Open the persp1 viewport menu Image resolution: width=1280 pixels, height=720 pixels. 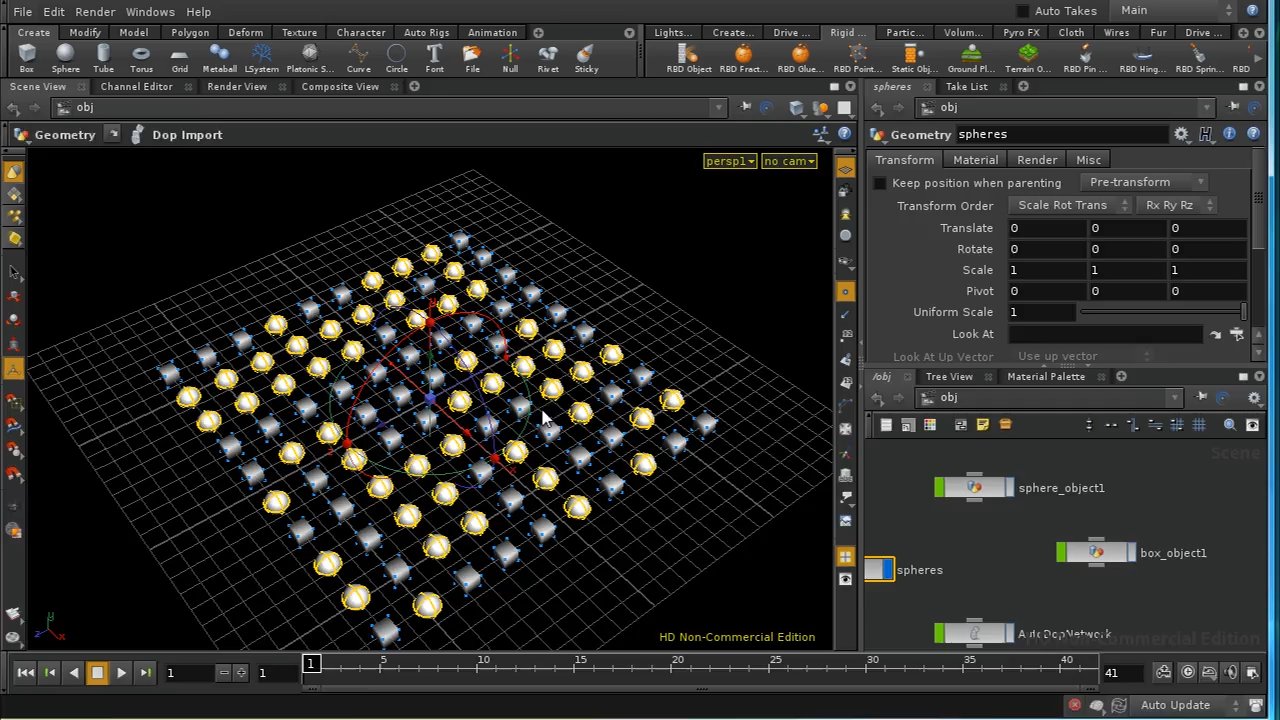coord(729,161)
